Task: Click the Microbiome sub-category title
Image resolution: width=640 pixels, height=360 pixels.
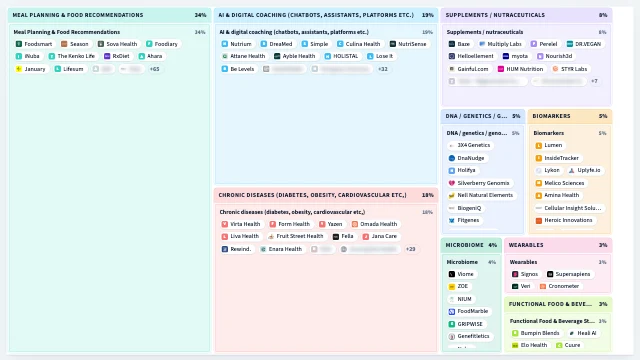Action: pos(462,262)
